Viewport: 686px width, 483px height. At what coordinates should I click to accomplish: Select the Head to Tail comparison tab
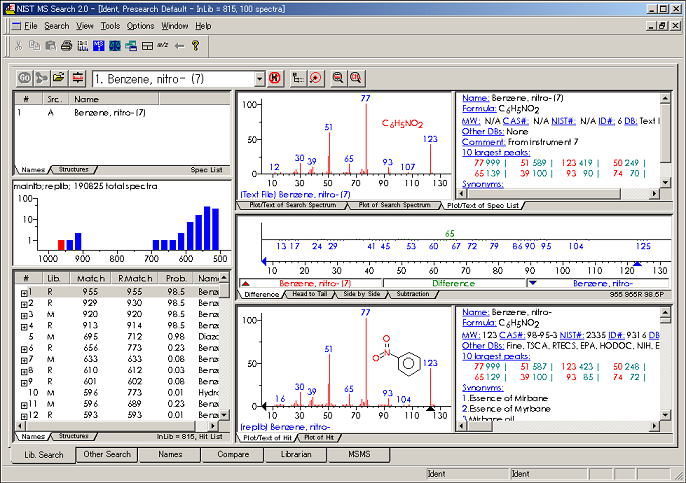[309, 294]
